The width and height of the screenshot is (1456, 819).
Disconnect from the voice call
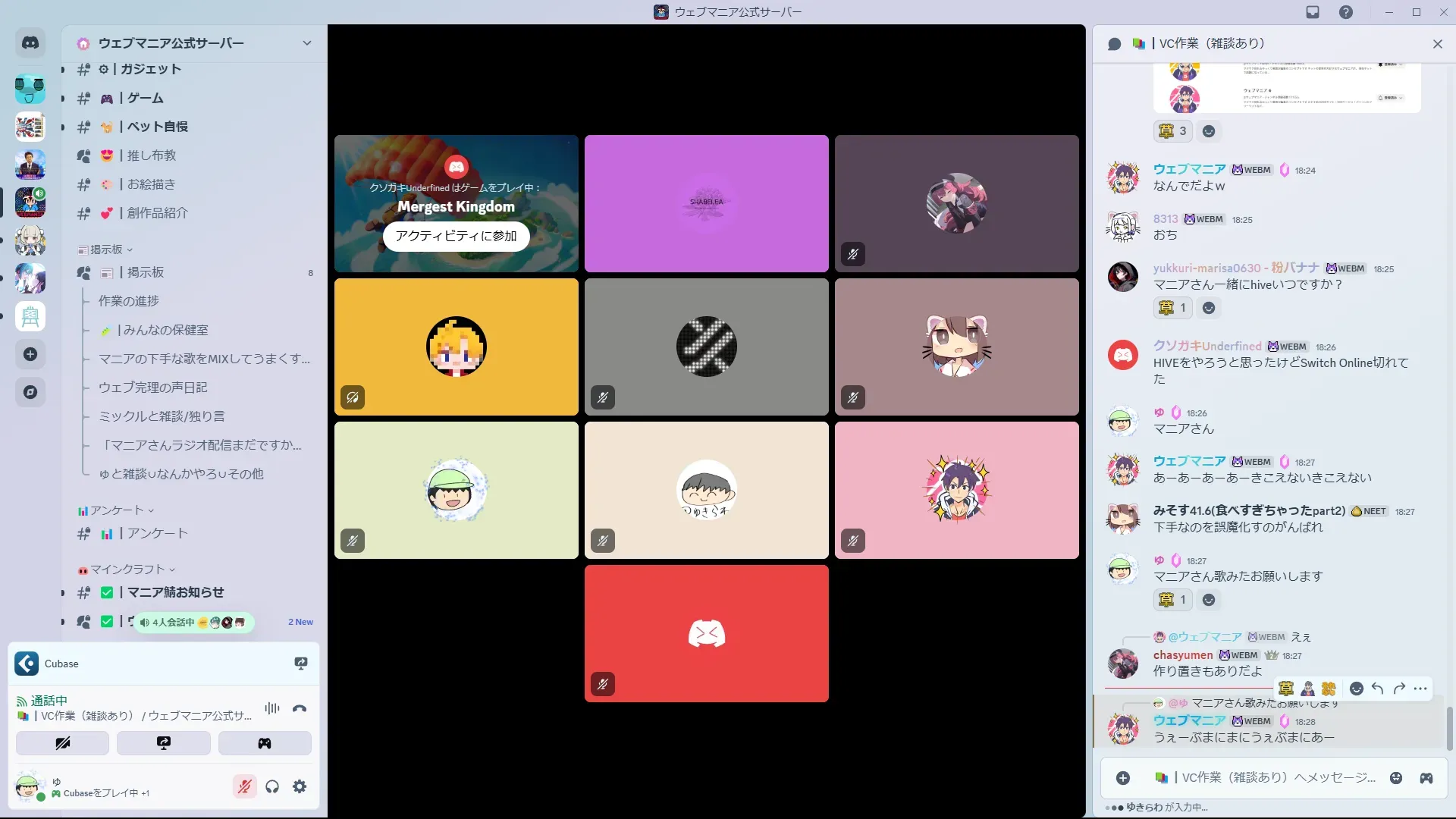(300, 708)
